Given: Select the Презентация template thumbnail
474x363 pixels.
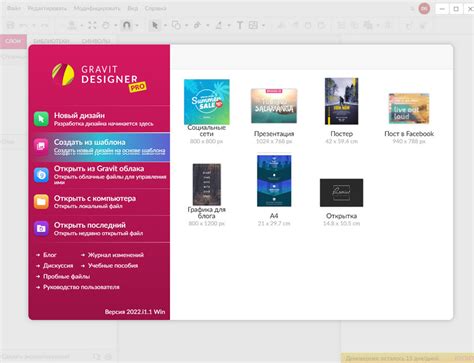Looking at the screenshot, I should coord(274,106).
